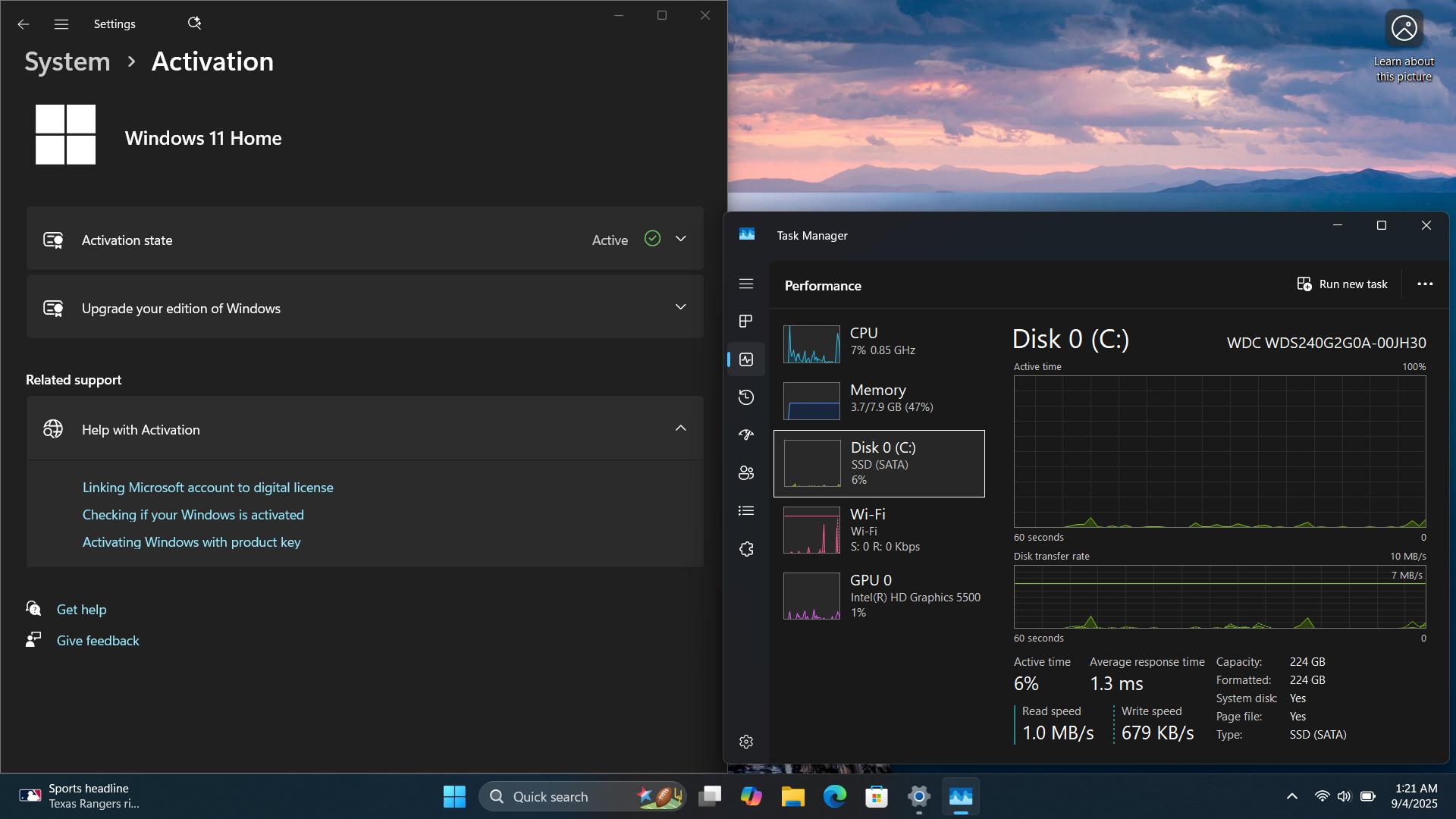Toggle Settings navigation hamburger menu

(x=61, y=24)
